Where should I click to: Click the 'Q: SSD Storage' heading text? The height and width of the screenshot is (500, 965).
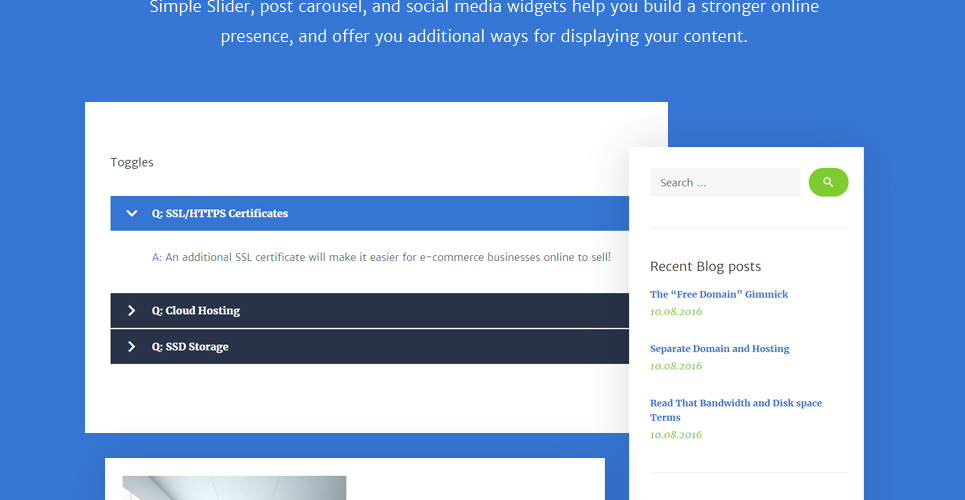(x=190, y=347)
